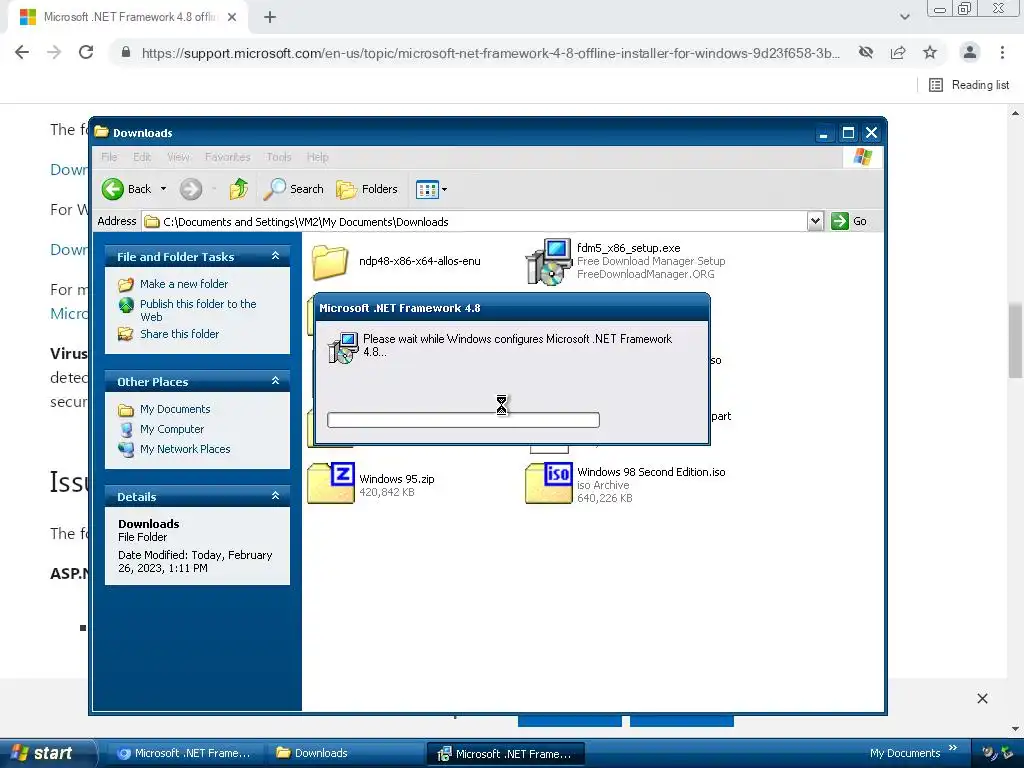Click Share this folder
The image size is (1024, 768).
point(179,334)
